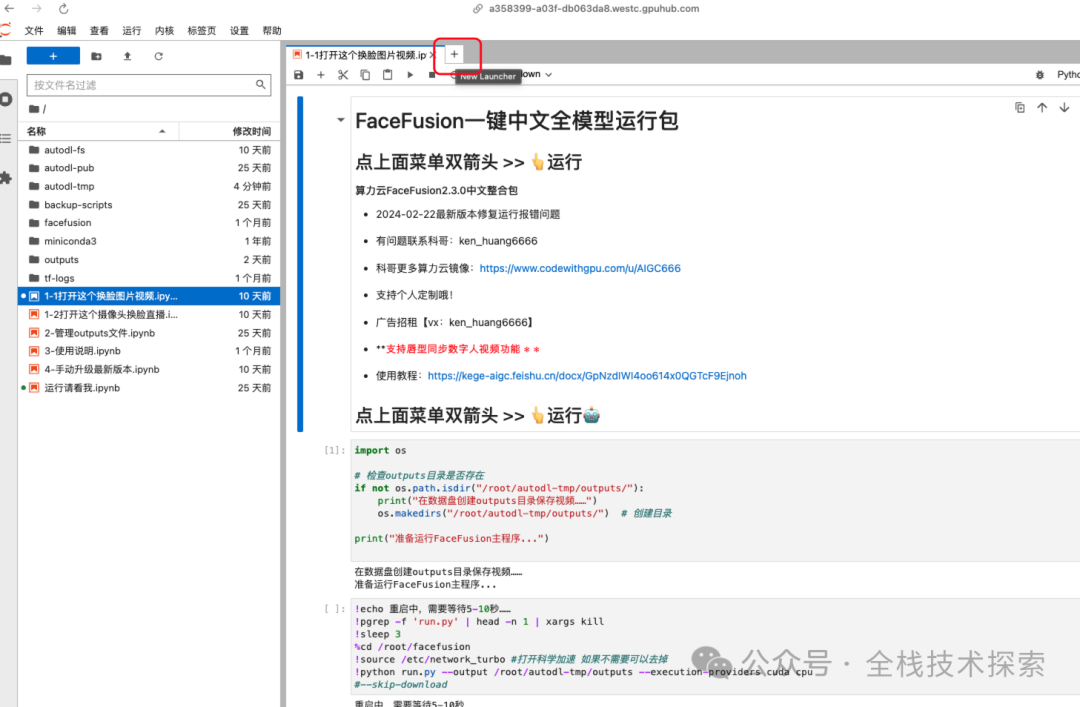Open the extension manager puzzle icon
The width and height of the screenshot is (1080, 707).
(6, 178)
